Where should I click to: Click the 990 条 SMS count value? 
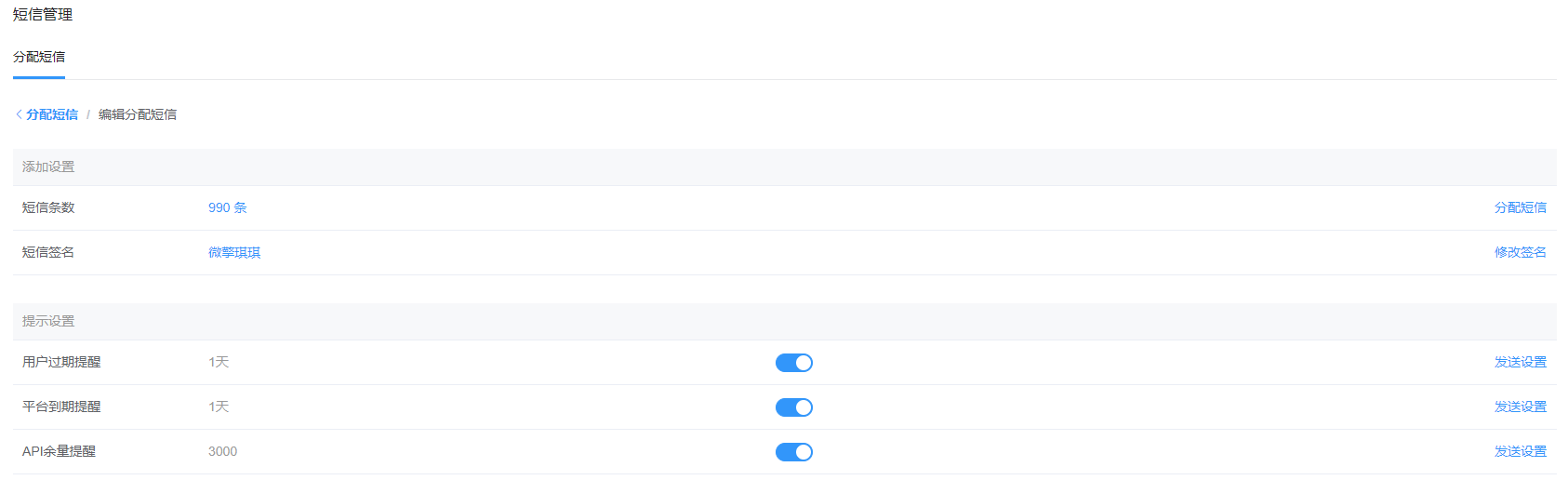click(228, 207)
